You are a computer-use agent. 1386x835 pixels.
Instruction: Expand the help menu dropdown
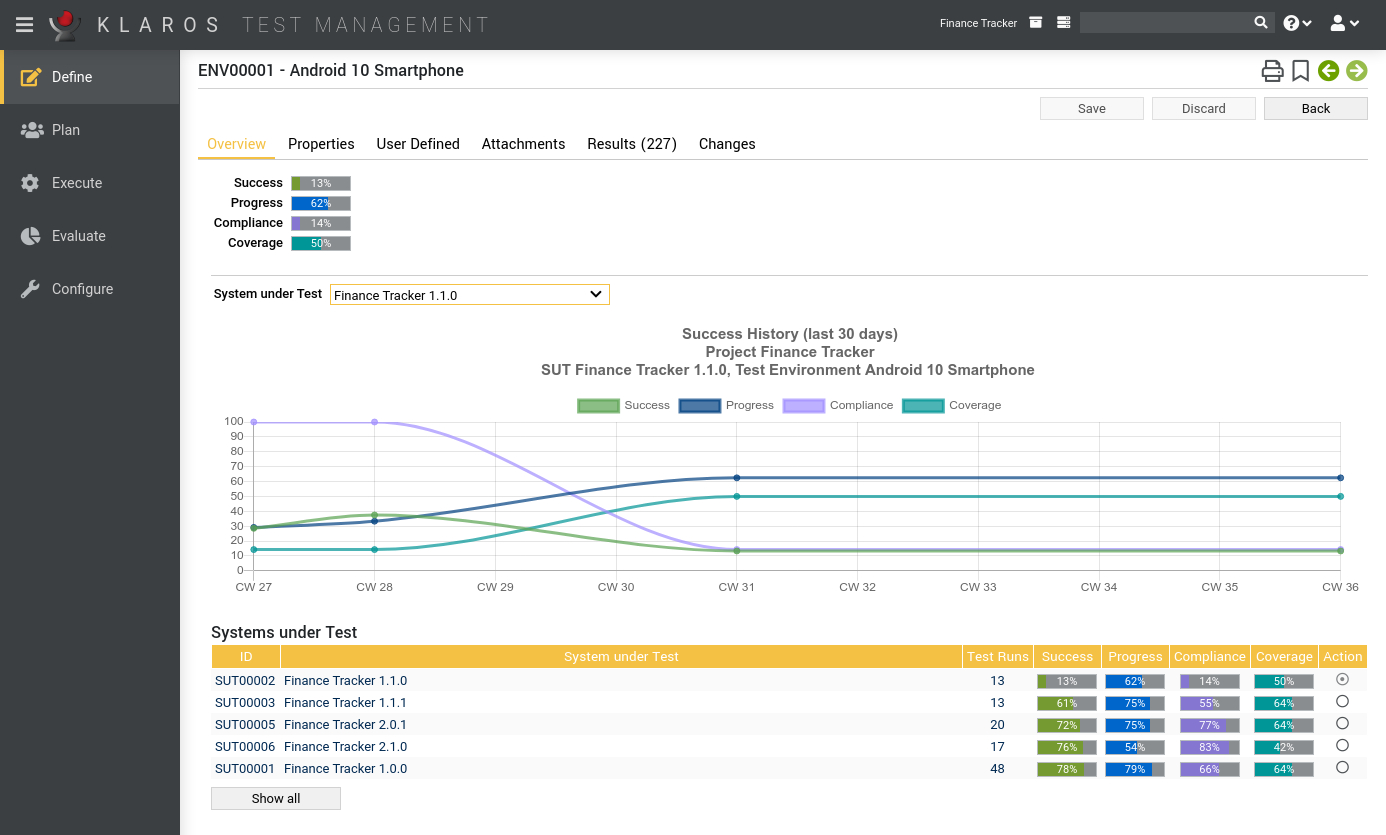[1297, 23]
